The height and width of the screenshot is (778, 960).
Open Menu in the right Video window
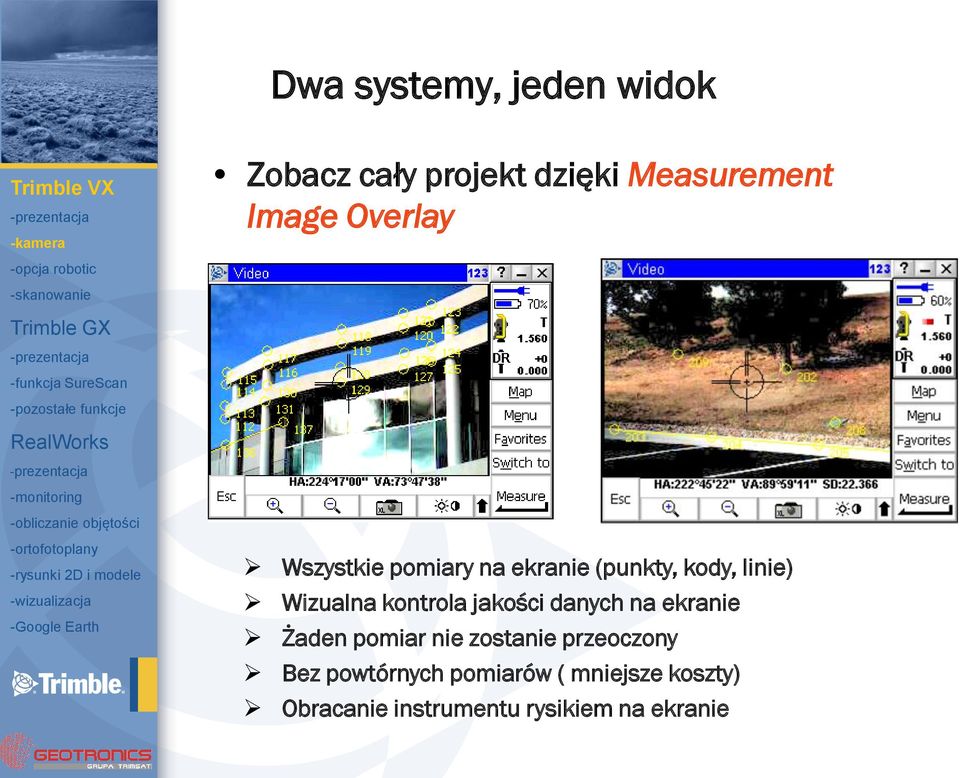924,416
